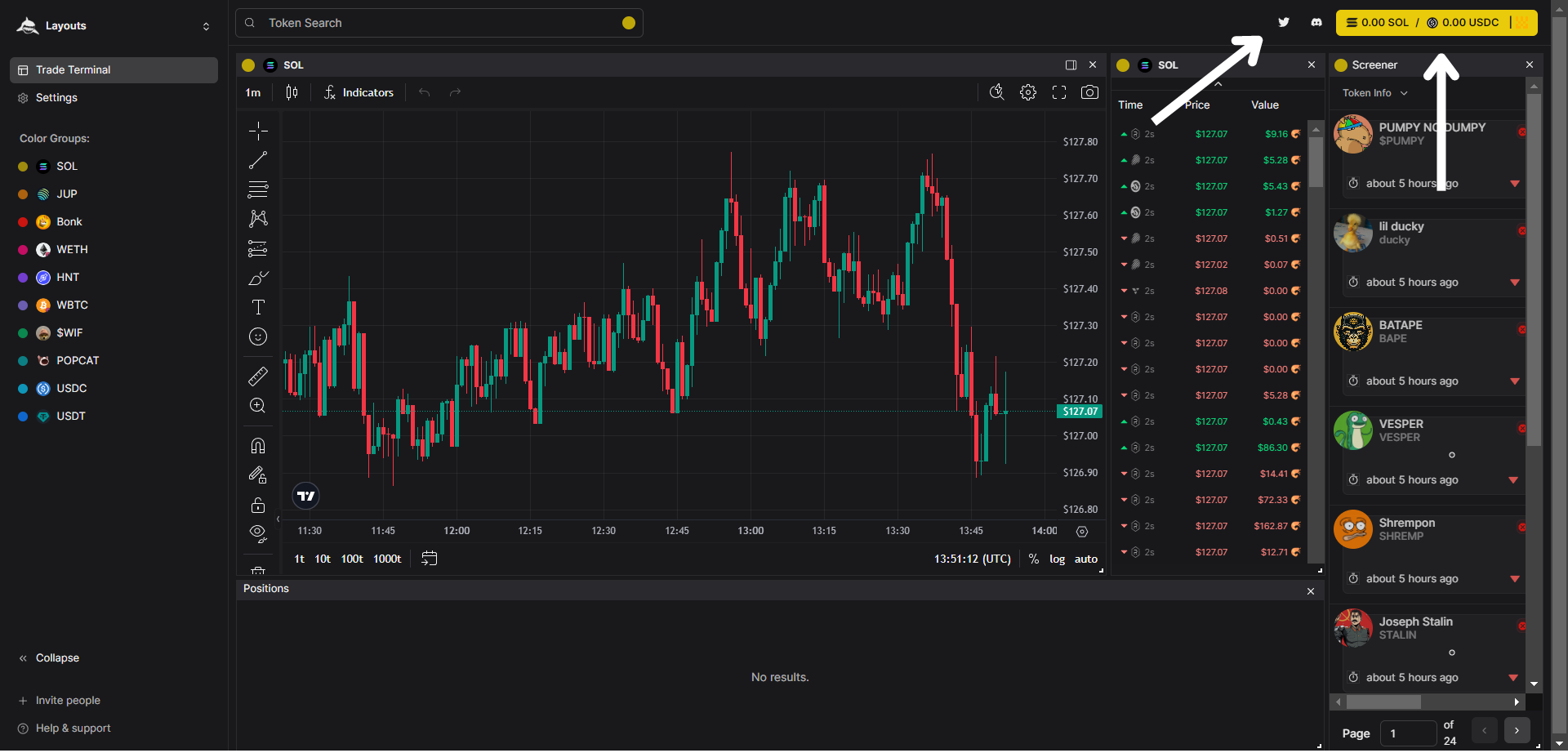This screenshot has height=753, width=1568.
Task: Open chart settings gear icon
Action: tap(1028, 93)
